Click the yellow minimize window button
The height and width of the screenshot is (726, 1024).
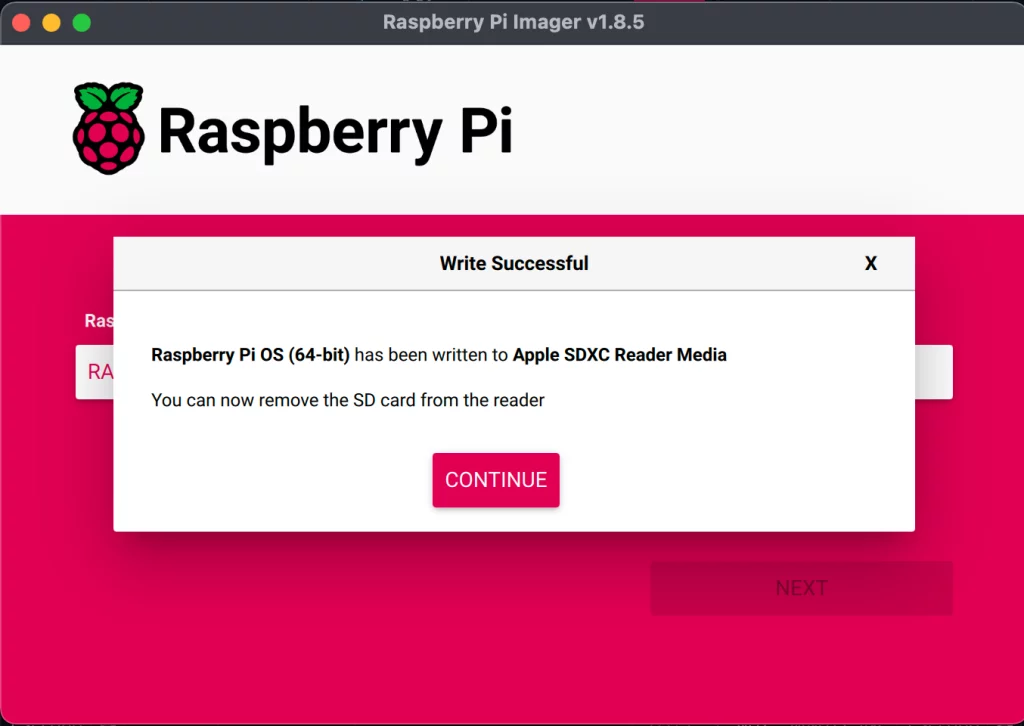[x=51, y=22]
